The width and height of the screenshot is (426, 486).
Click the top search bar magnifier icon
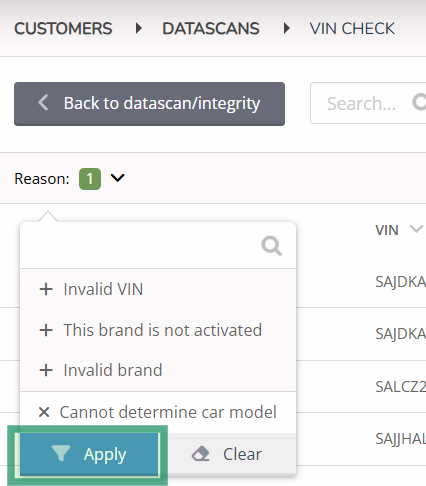coord(419,102)
